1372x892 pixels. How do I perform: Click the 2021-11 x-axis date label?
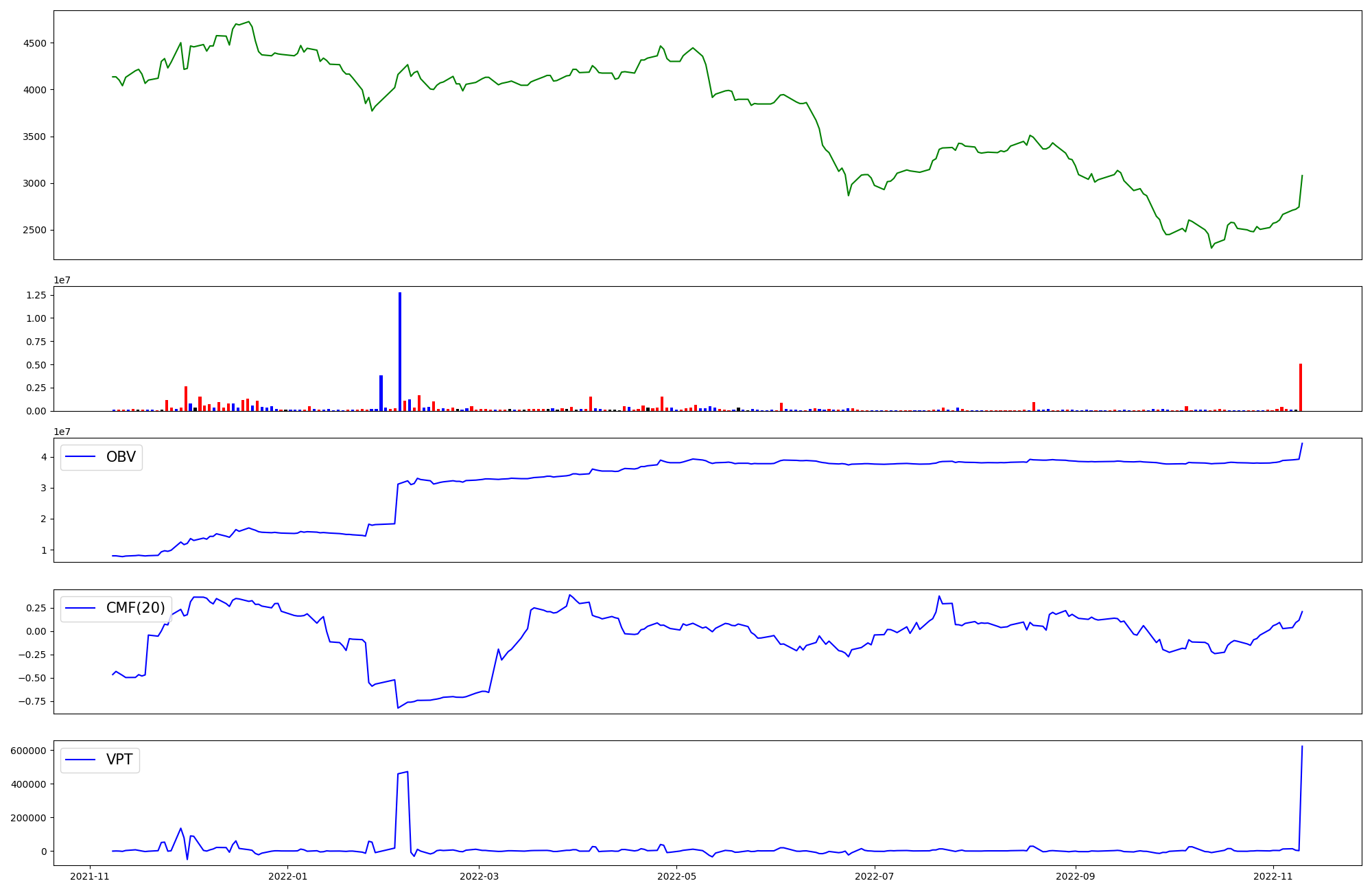(90, 876)
